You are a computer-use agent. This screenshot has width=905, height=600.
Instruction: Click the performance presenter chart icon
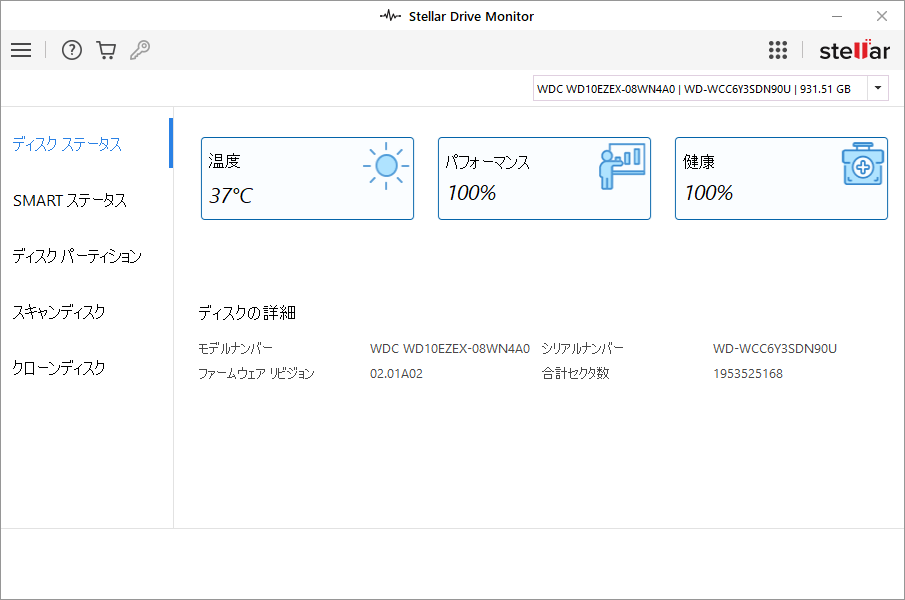pos(621,166)
